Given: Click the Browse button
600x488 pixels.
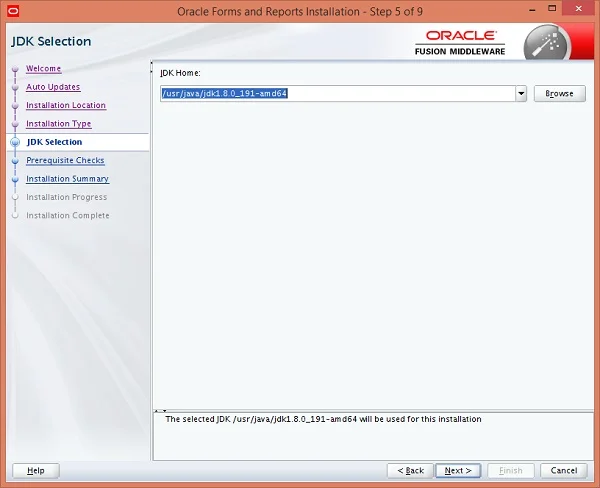Looking at the screenshot, I should [x=559, y=93].
